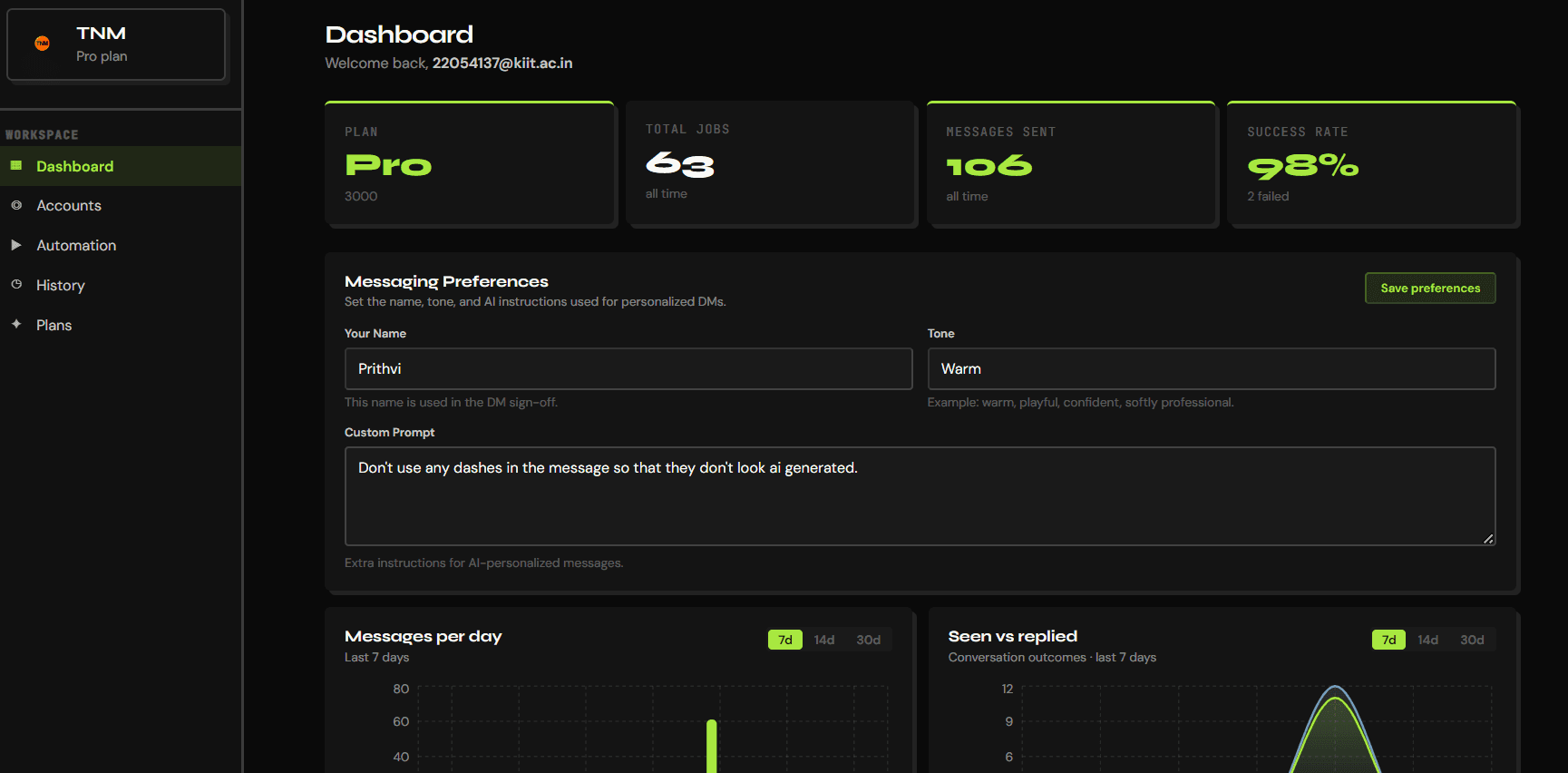Image resolution: width=1568 pixels, height=773 pixels.
Task: Open the History page
Action: click(x=121, y=285)
